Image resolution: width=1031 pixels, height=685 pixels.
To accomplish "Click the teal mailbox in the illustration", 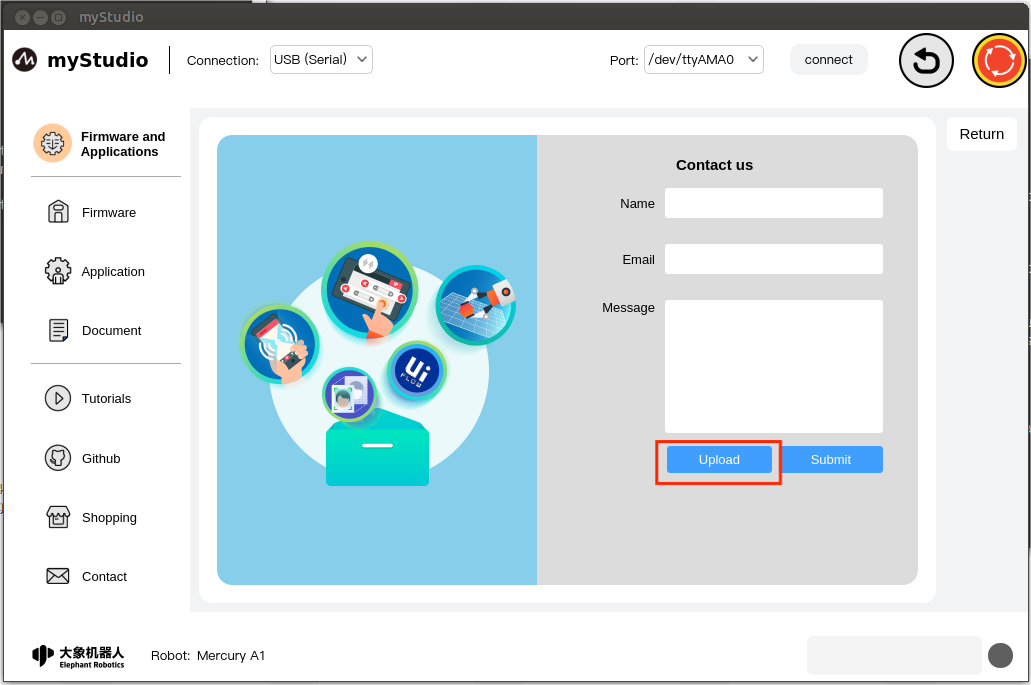I will coord(377,448).
